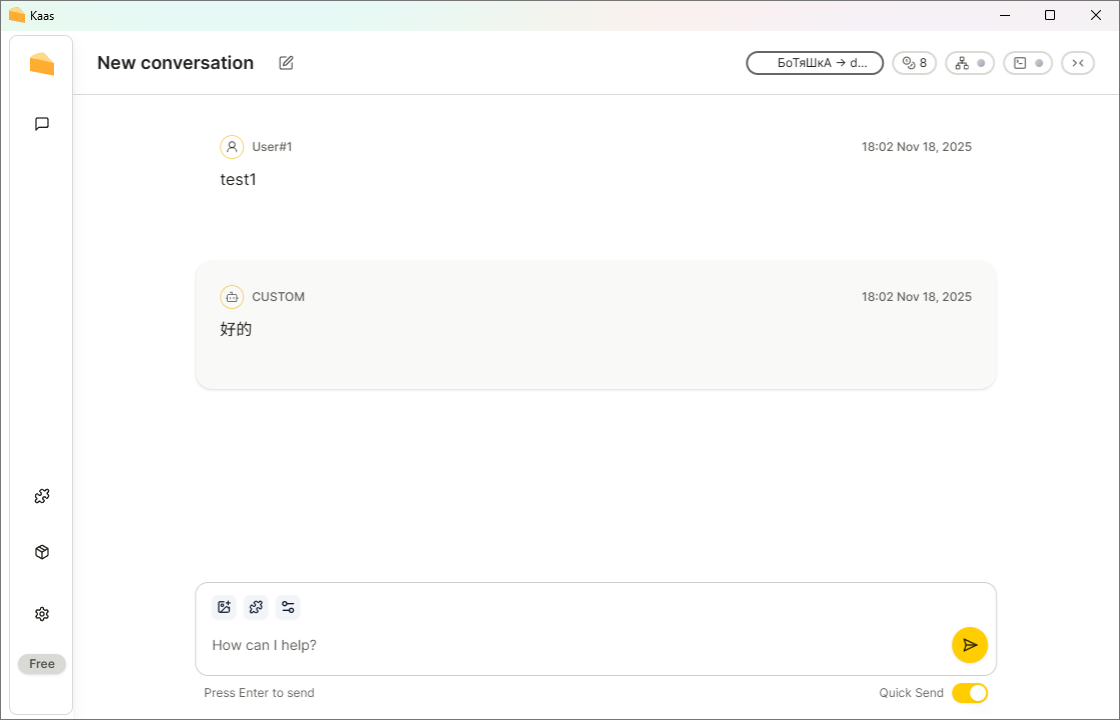Open conversation options sliders icon
The height and width of the screenshot is (720, 1120).
point(288,607)
